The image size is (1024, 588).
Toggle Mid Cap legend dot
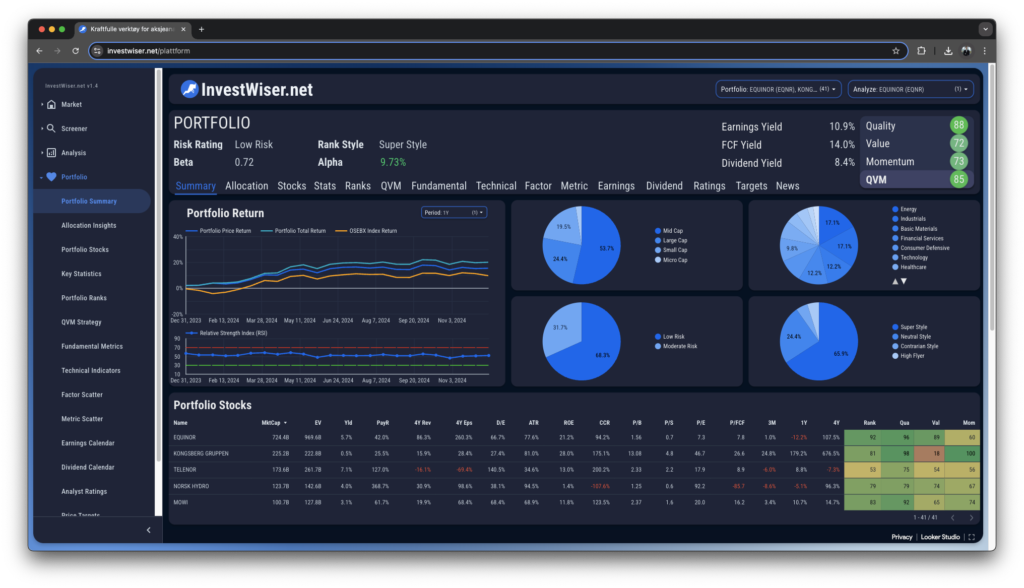658,231
